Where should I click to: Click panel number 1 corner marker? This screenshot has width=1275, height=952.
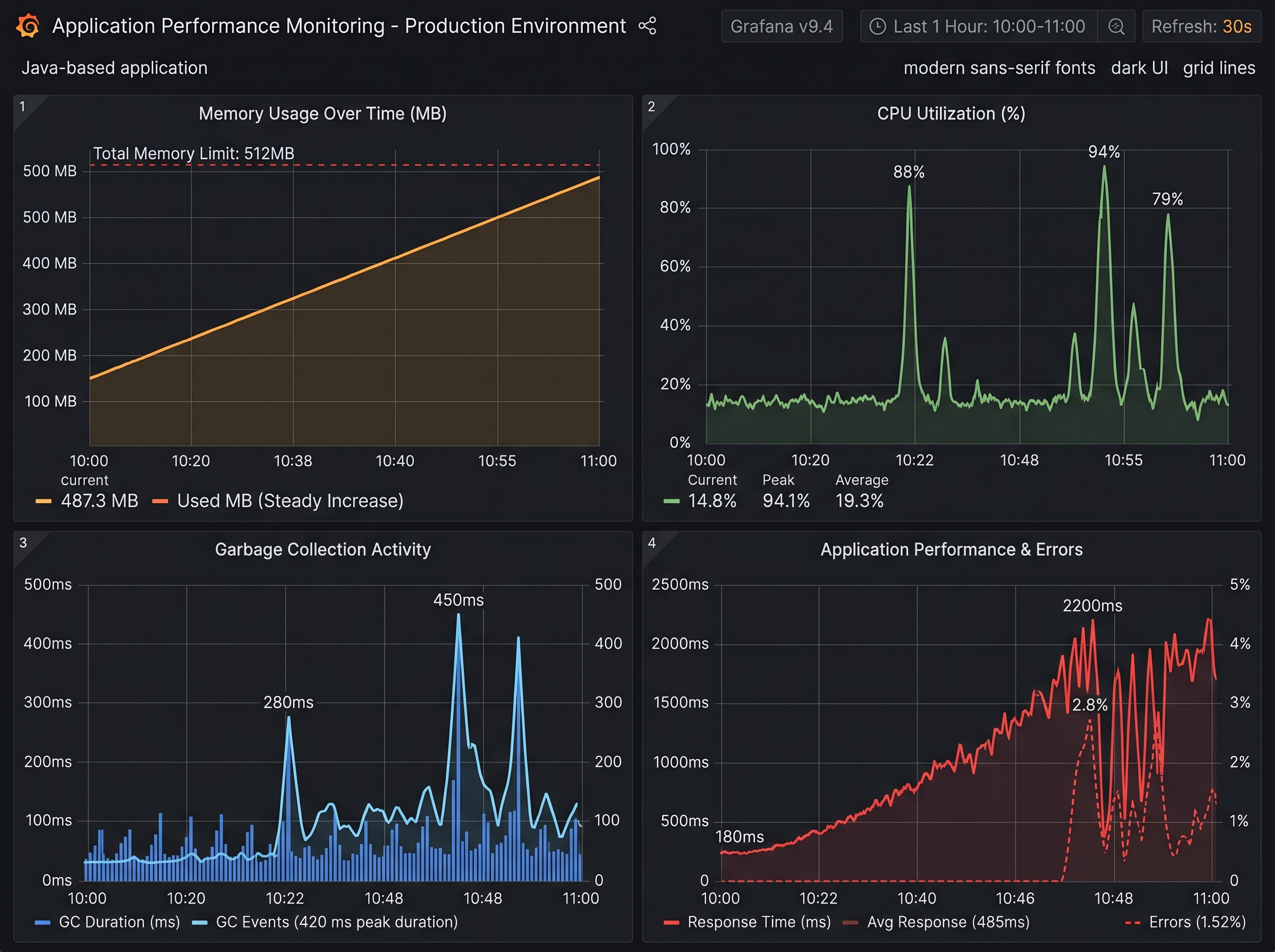pyautogui.click(x=22, y=107)
